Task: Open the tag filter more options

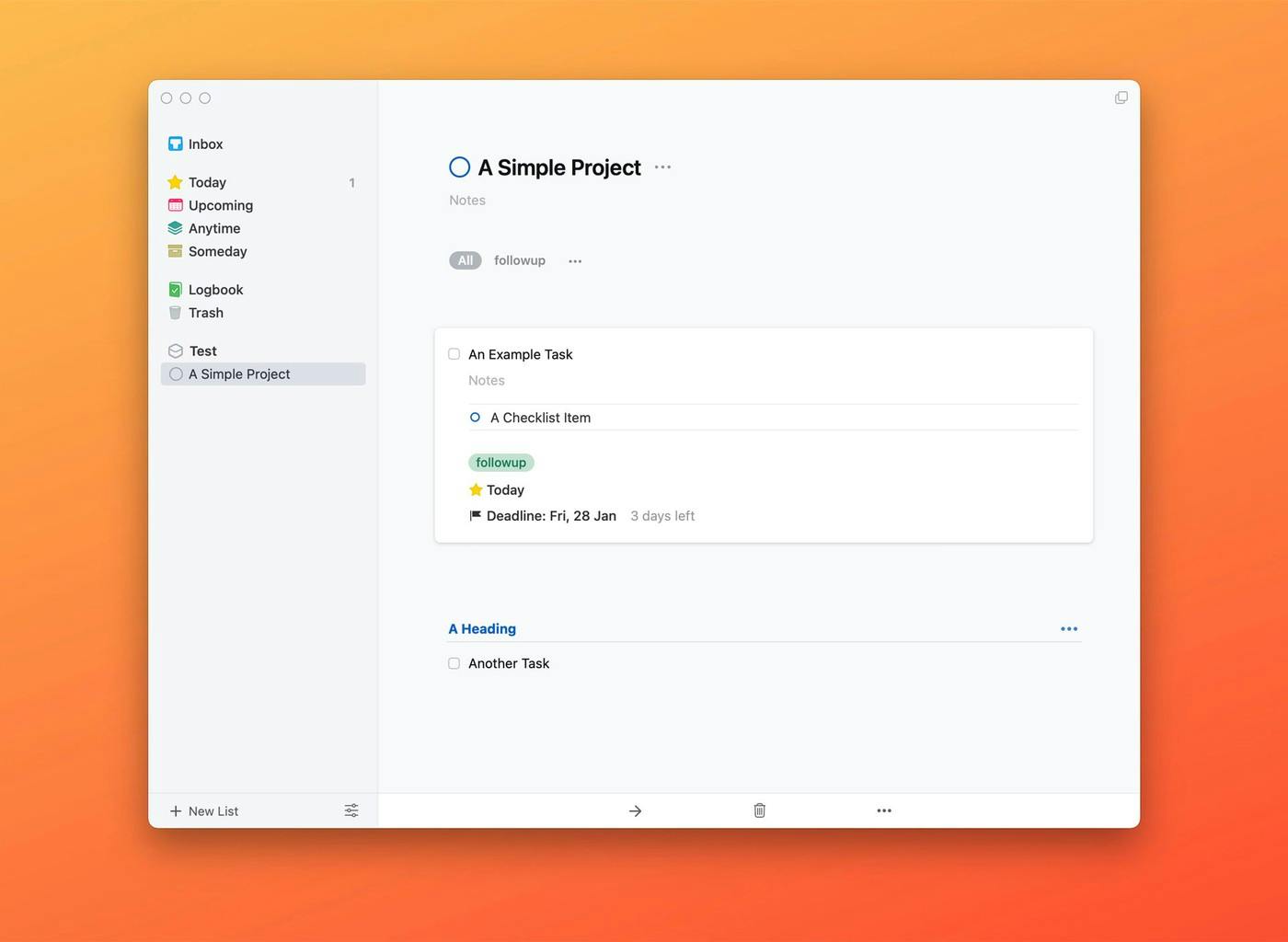Action: (575, 261)
